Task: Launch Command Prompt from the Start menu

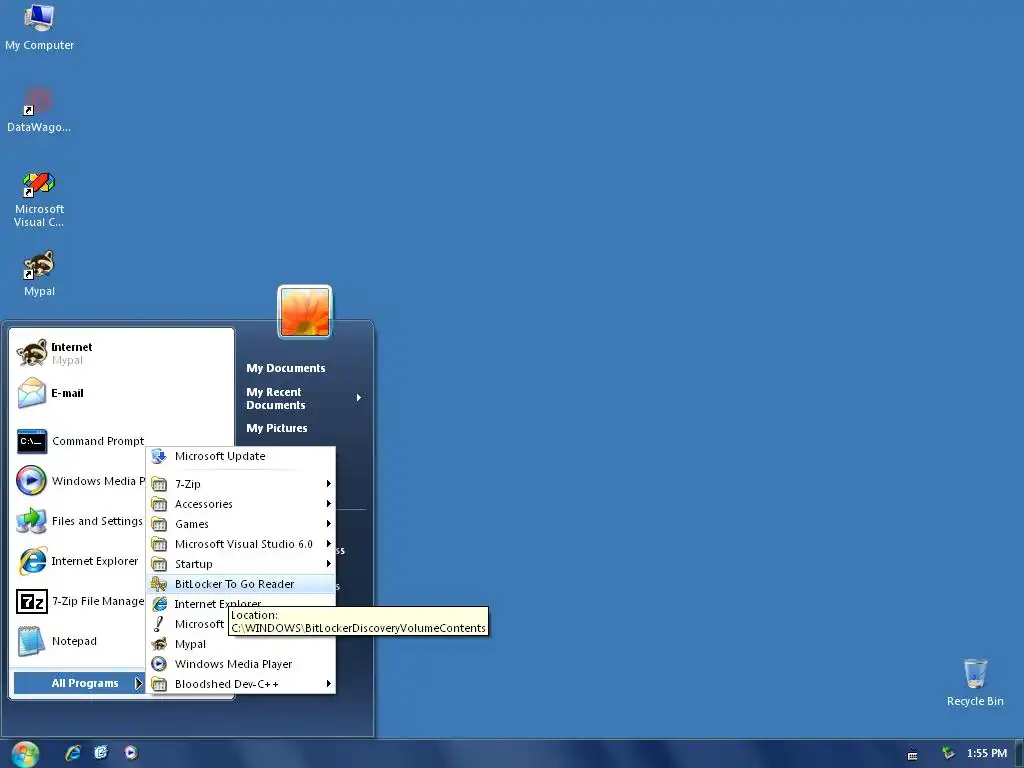Action: pos(80,441)
